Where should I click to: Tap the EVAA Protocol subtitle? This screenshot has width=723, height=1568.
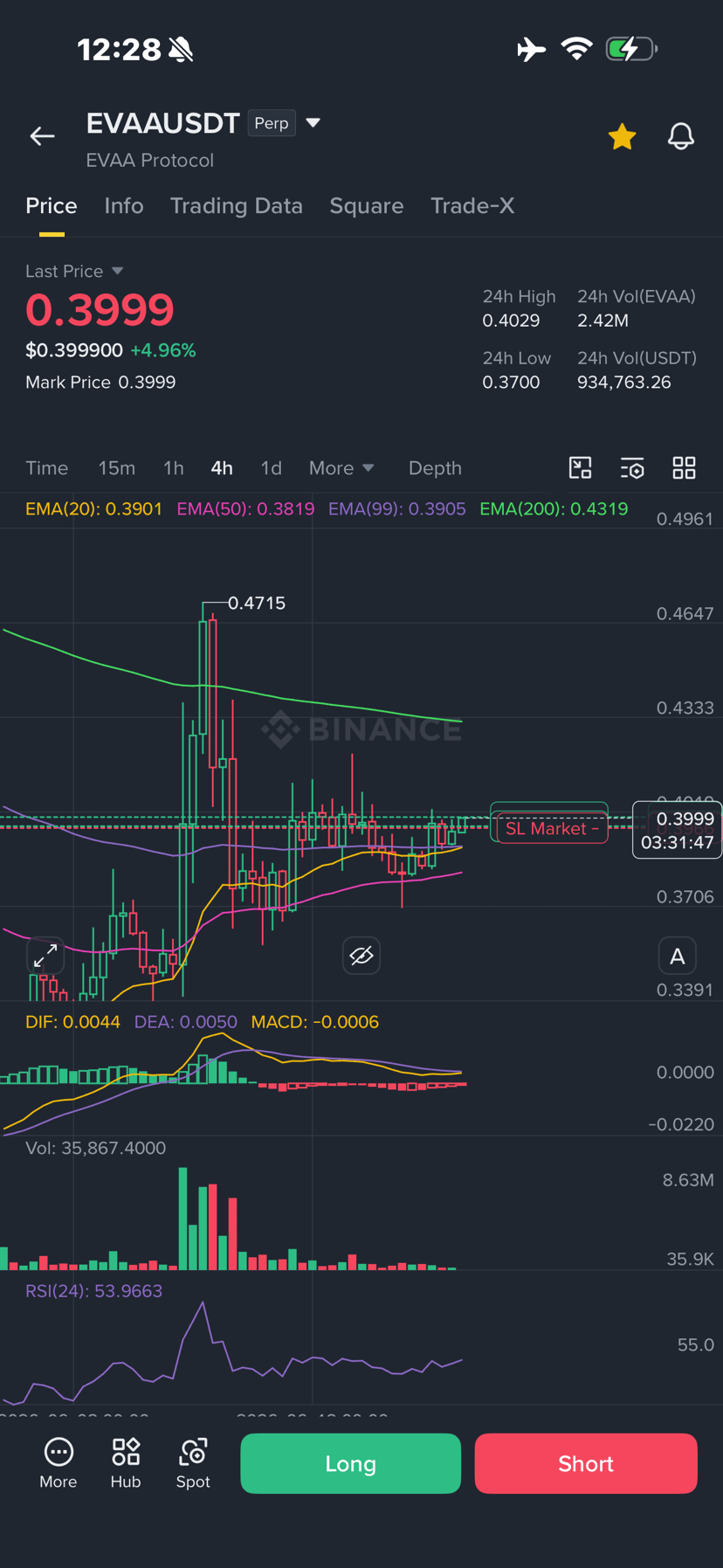150,161
